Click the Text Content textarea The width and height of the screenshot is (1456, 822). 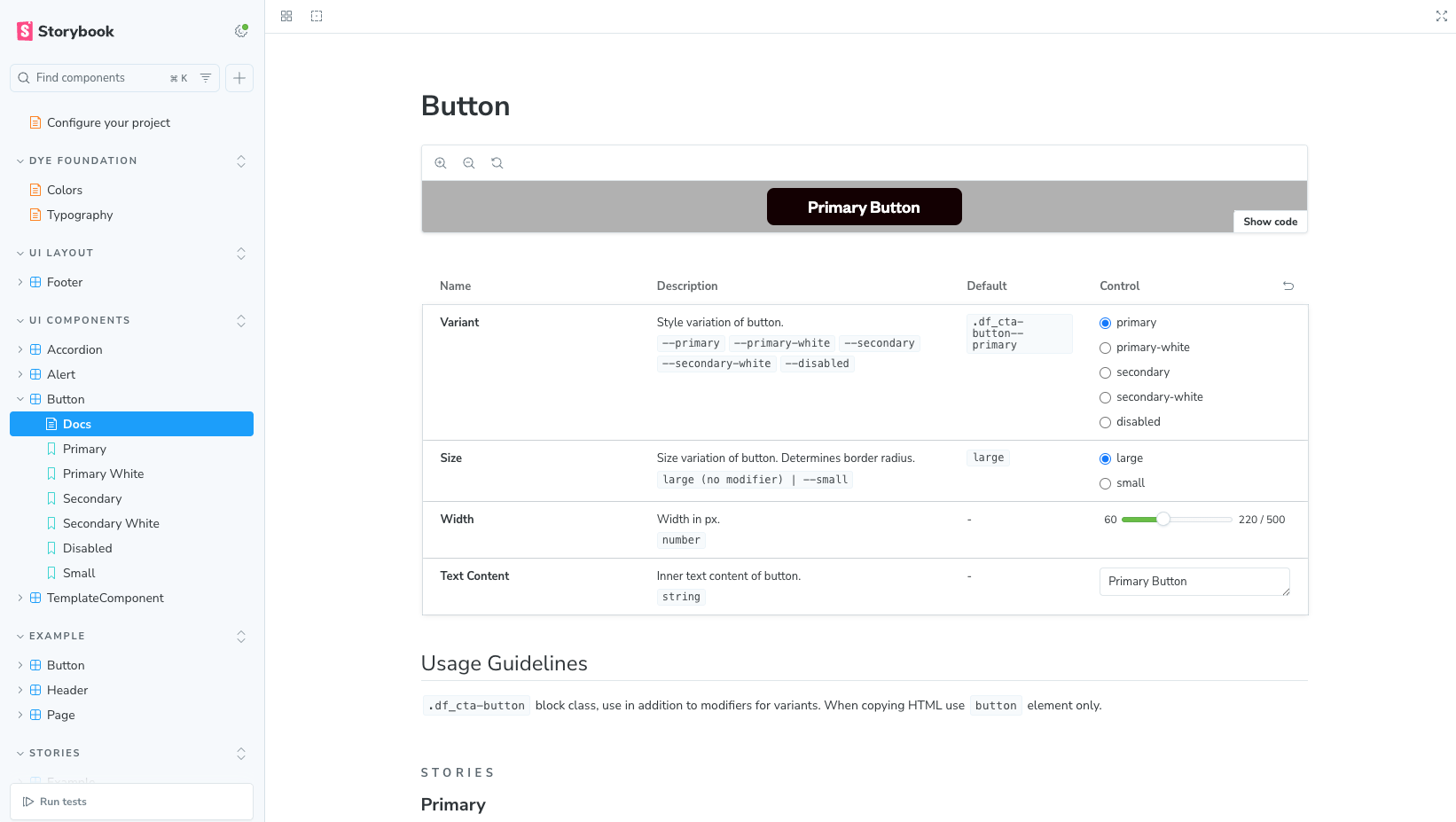(x=1194, y=582)
